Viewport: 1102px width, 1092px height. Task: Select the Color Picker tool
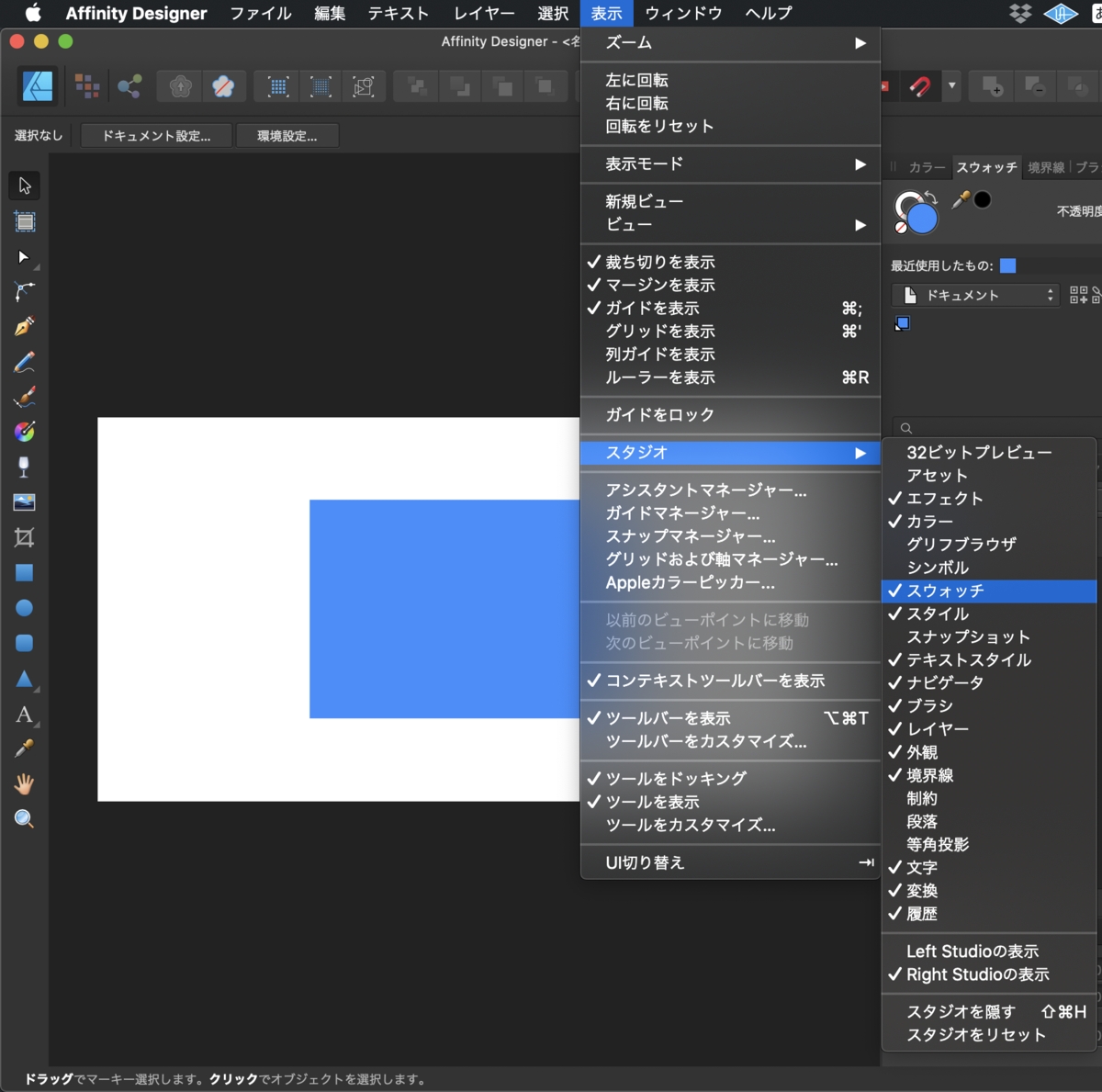pos(25,749)
